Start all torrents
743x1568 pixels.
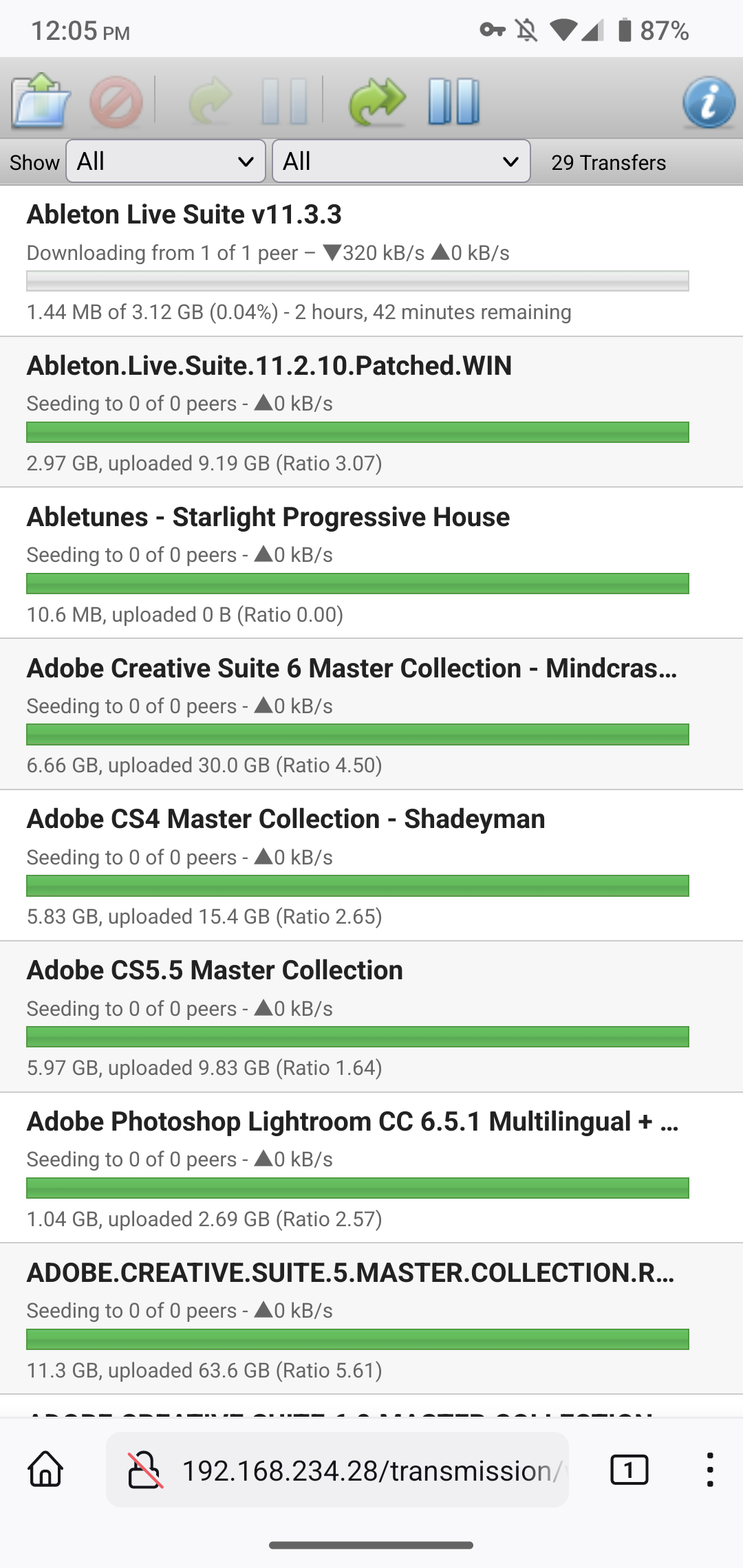[377, 102]
